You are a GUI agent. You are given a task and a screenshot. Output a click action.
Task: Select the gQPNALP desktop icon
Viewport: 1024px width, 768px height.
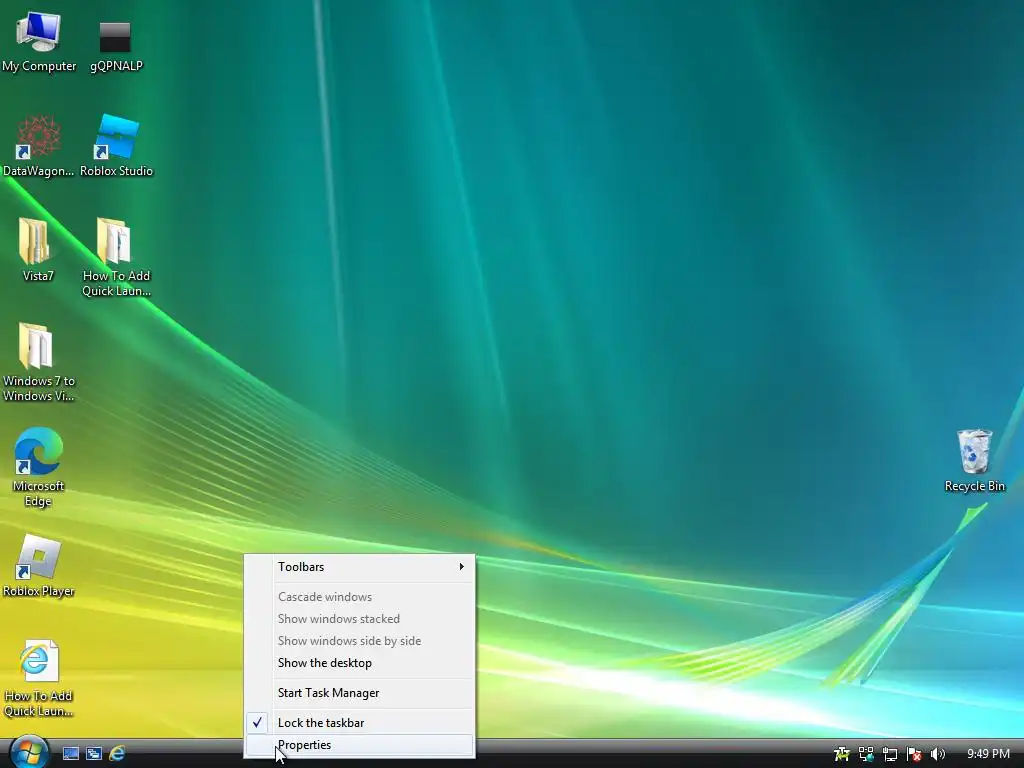(x=116, y=46)
